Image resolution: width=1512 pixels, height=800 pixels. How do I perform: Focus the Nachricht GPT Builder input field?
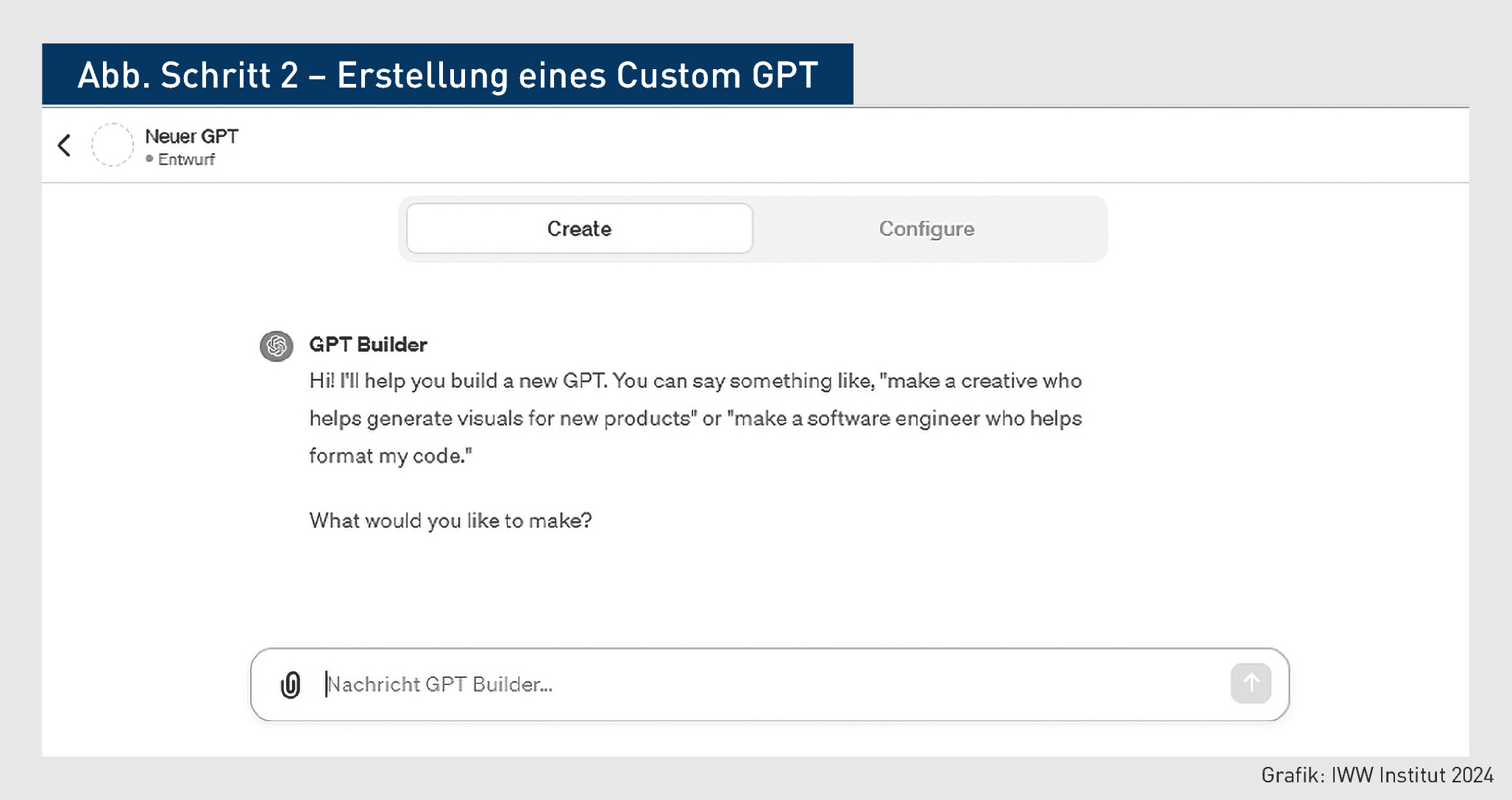pyautogui.click(x=770, y=684)
